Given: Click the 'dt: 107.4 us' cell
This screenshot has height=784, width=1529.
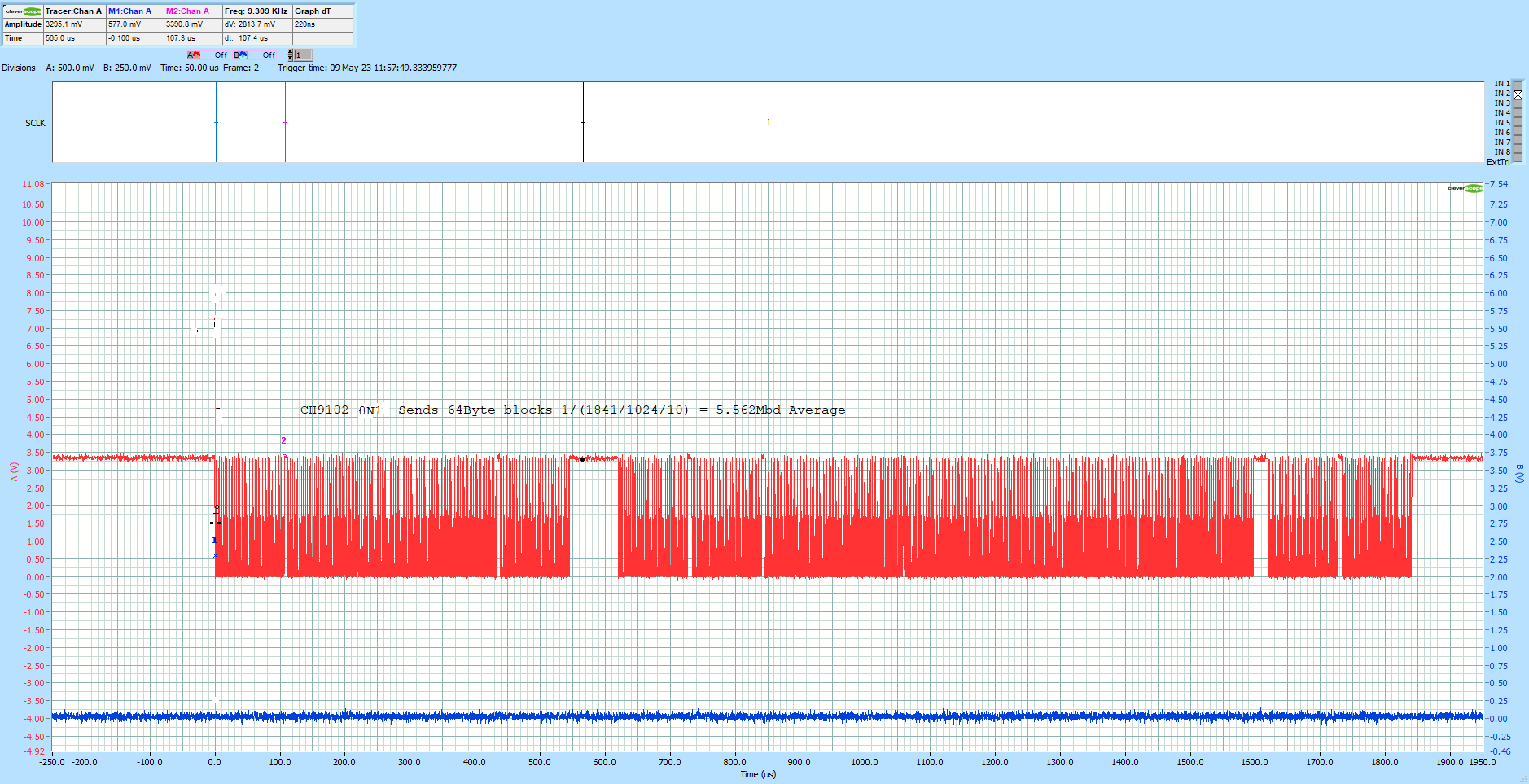Looking at the screenshot, I should 257,38.
